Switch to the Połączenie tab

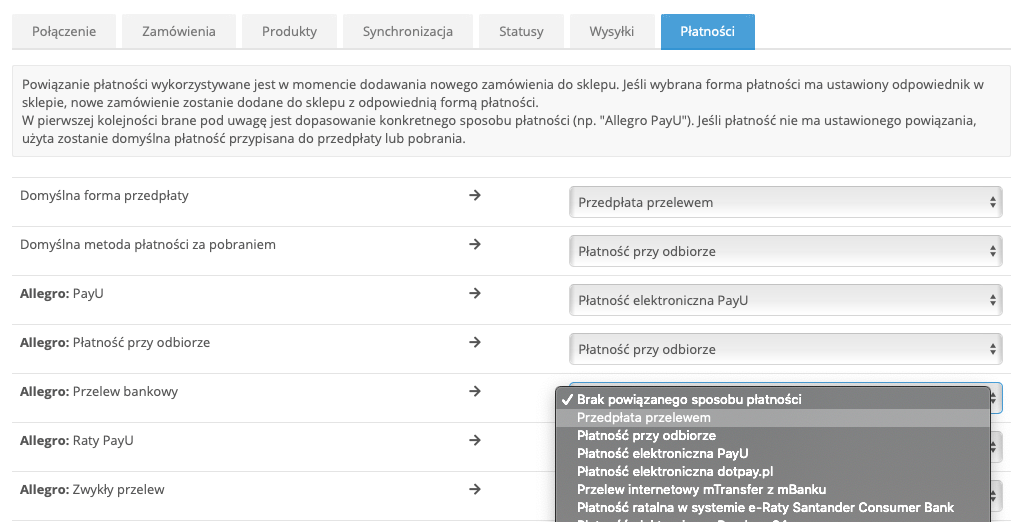click(64, 31)
